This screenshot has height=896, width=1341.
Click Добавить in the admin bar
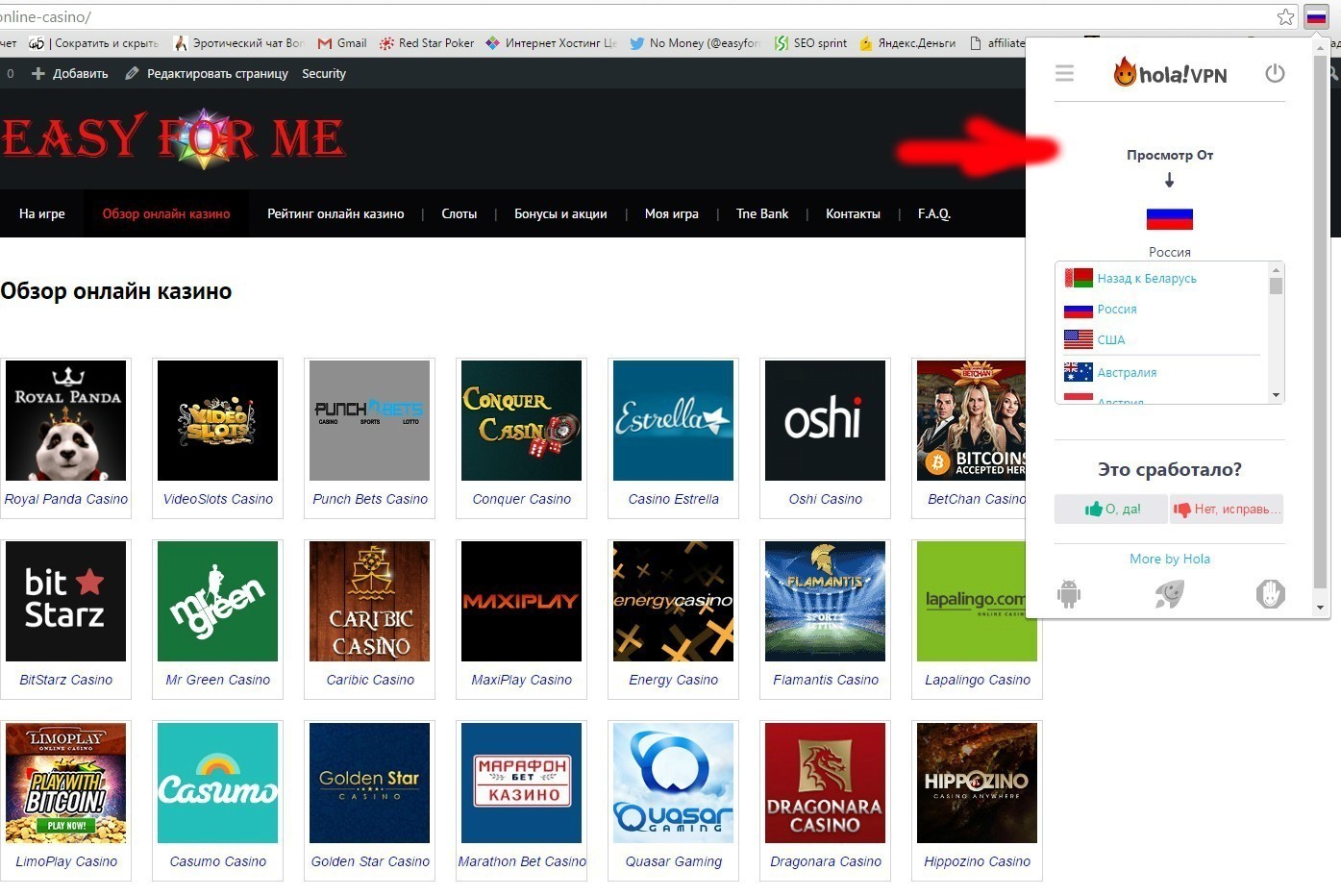[69, 73]
